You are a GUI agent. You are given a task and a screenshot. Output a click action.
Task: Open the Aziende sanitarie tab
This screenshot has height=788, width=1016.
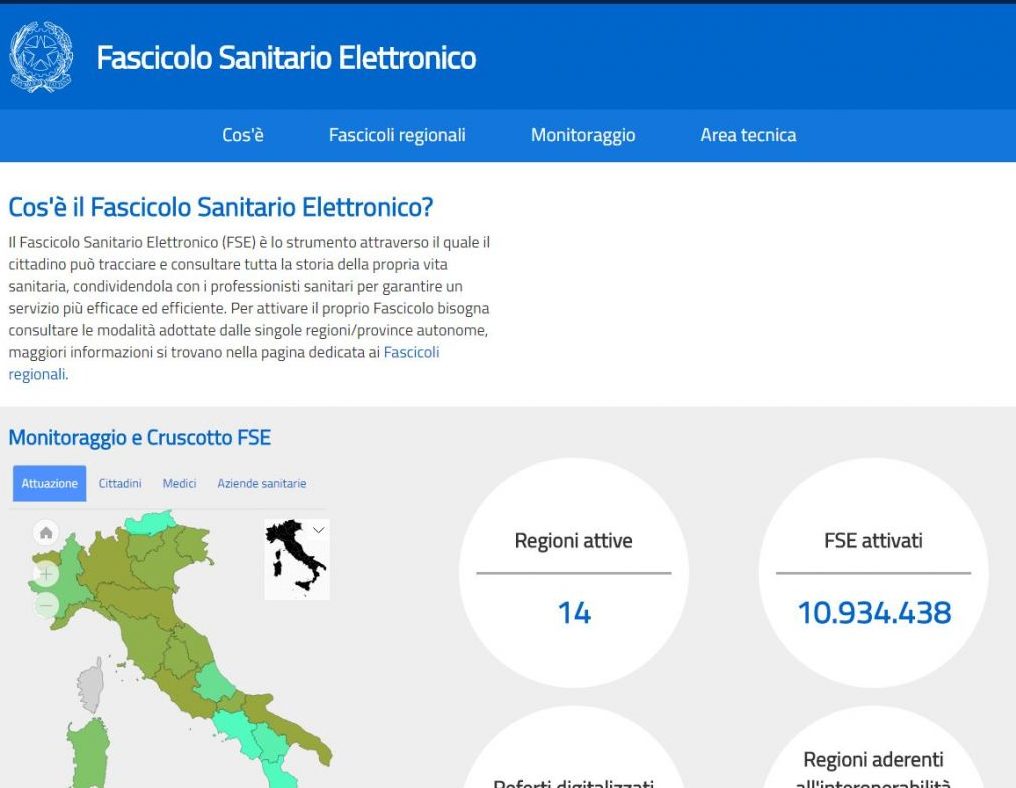click(x=262, y=483)
